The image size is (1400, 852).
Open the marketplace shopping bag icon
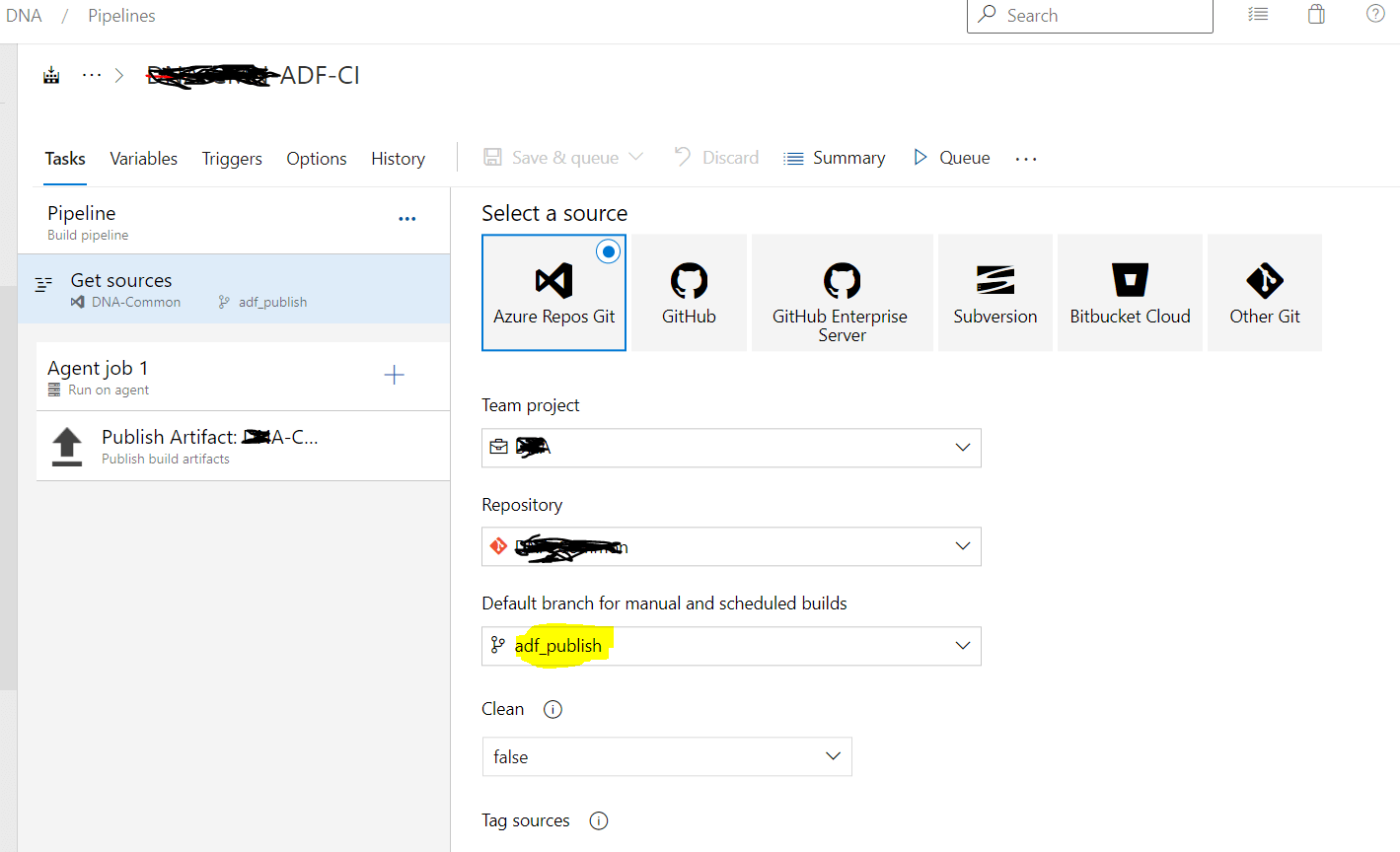coord(1316,14)
